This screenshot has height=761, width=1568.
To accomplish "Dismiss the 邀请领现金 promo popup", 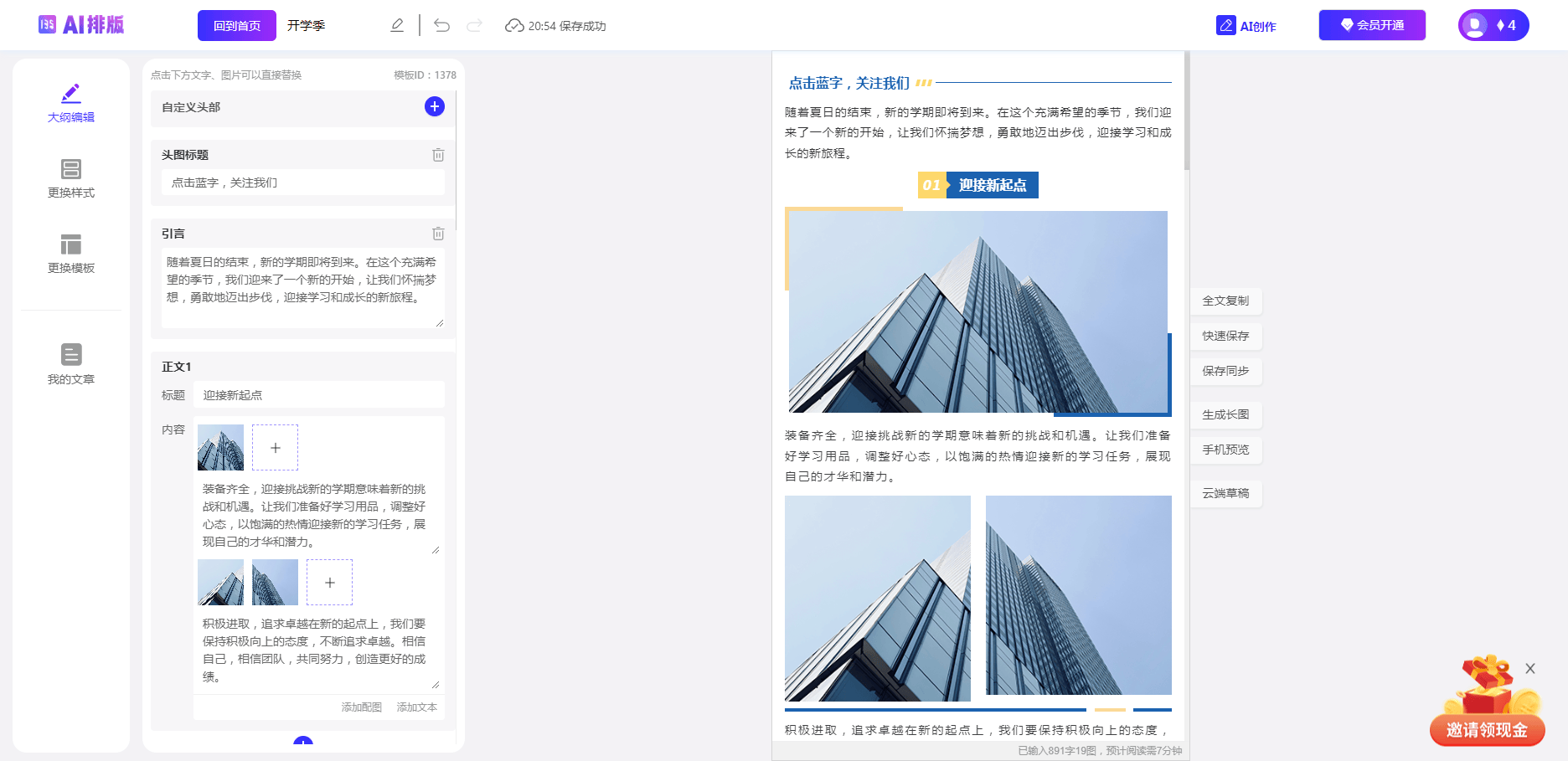I will tap(1532, 669).
